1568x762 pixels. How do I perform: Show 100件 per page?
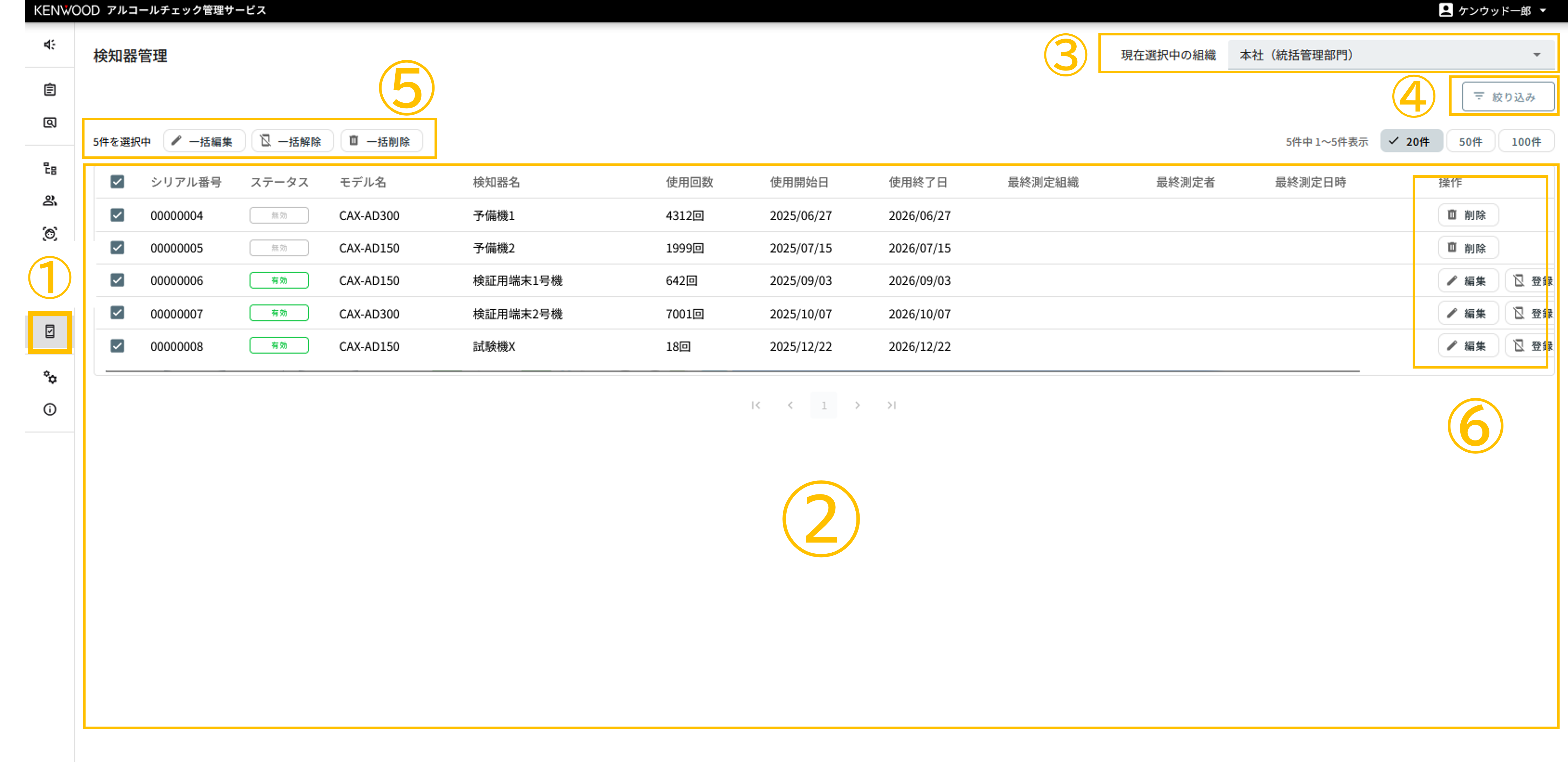pyautogui.click(x=1526, y=141)
